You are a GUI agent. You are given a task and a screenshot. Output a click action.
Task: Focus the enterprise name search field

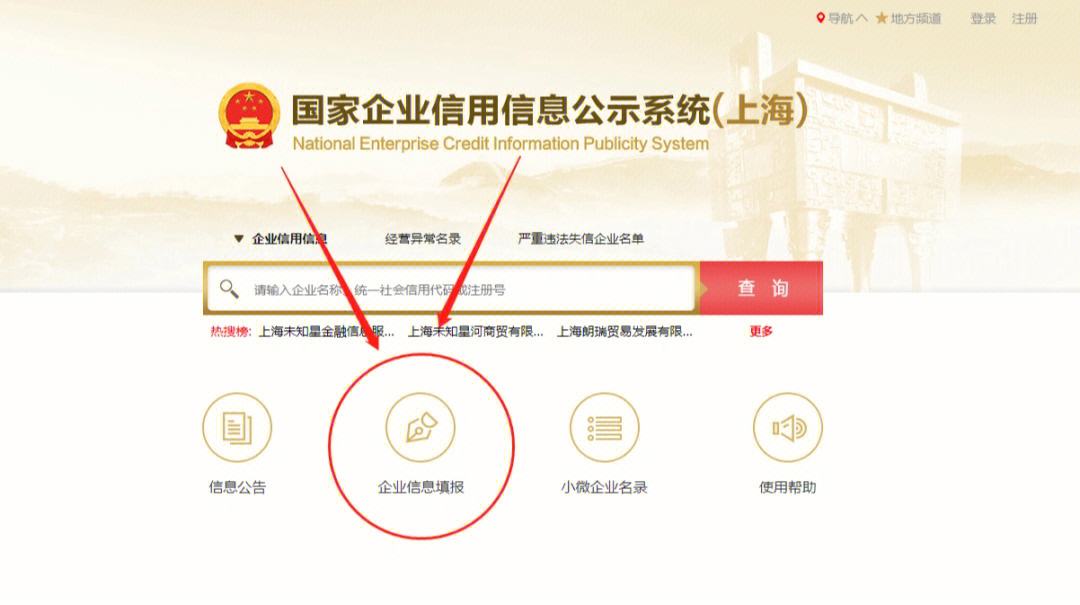[x=450, y=289]
